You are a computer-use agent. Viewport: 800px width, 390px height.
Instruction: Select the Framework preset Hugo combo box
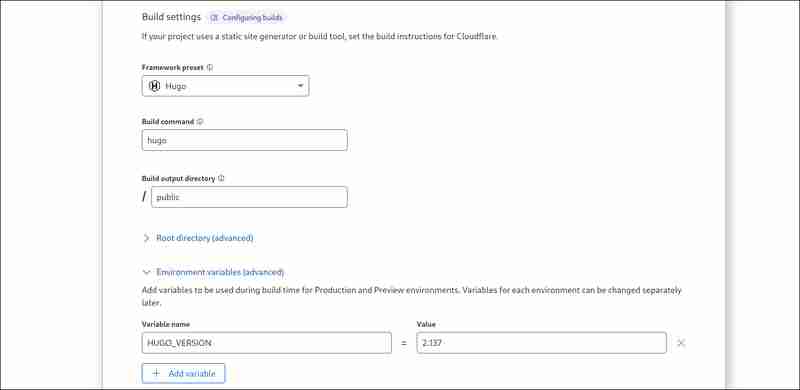coord(226,86)
